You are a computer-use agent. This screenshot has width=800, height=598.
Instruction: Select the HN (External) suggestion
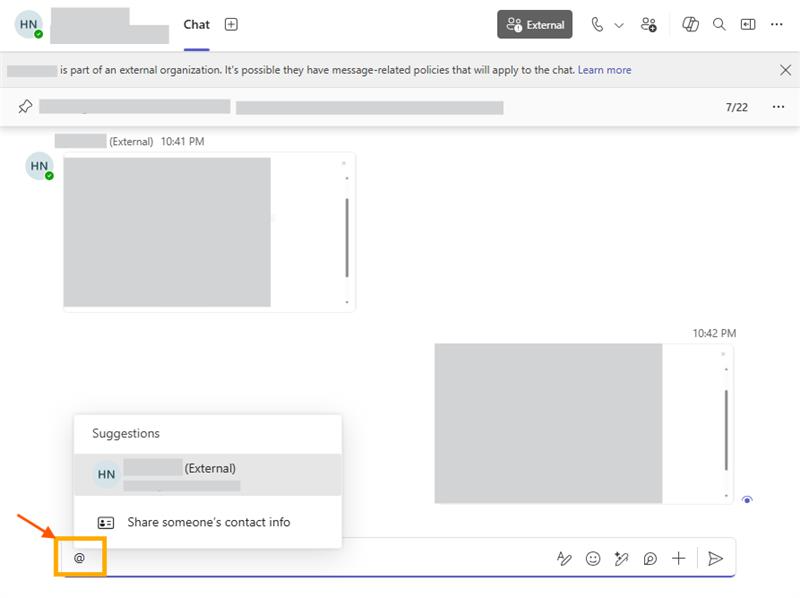(x=208, y=475)
